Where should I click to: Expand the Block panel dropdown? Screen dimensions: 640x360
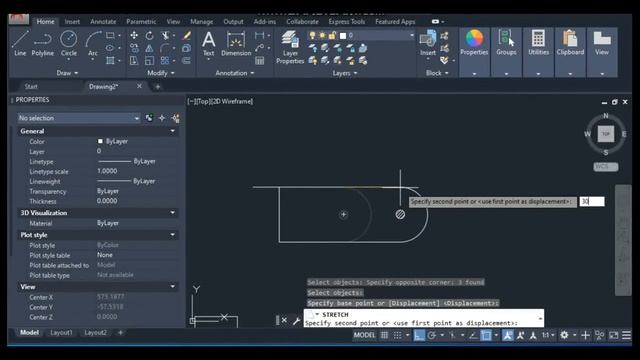click(437, 73)
